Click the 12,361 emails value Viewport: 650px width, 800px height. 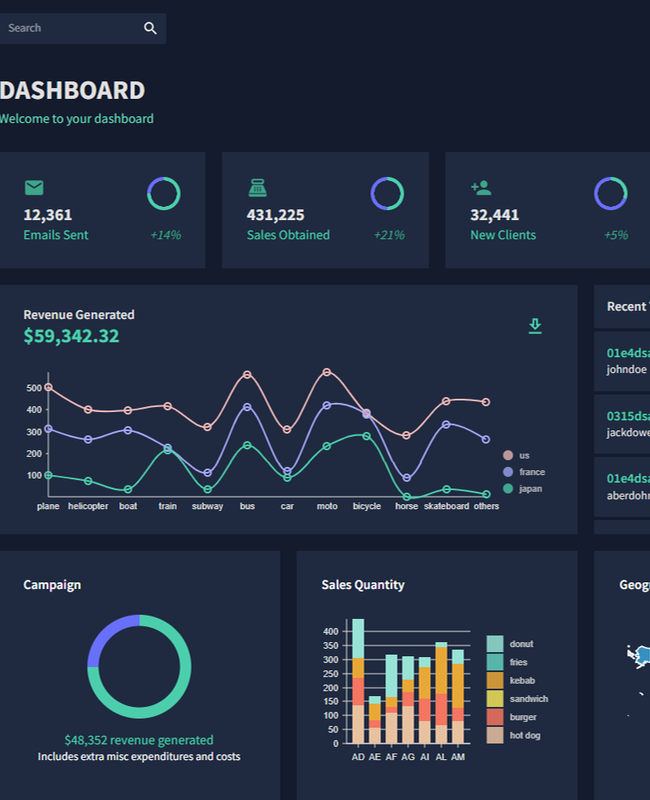pos(48,215)
